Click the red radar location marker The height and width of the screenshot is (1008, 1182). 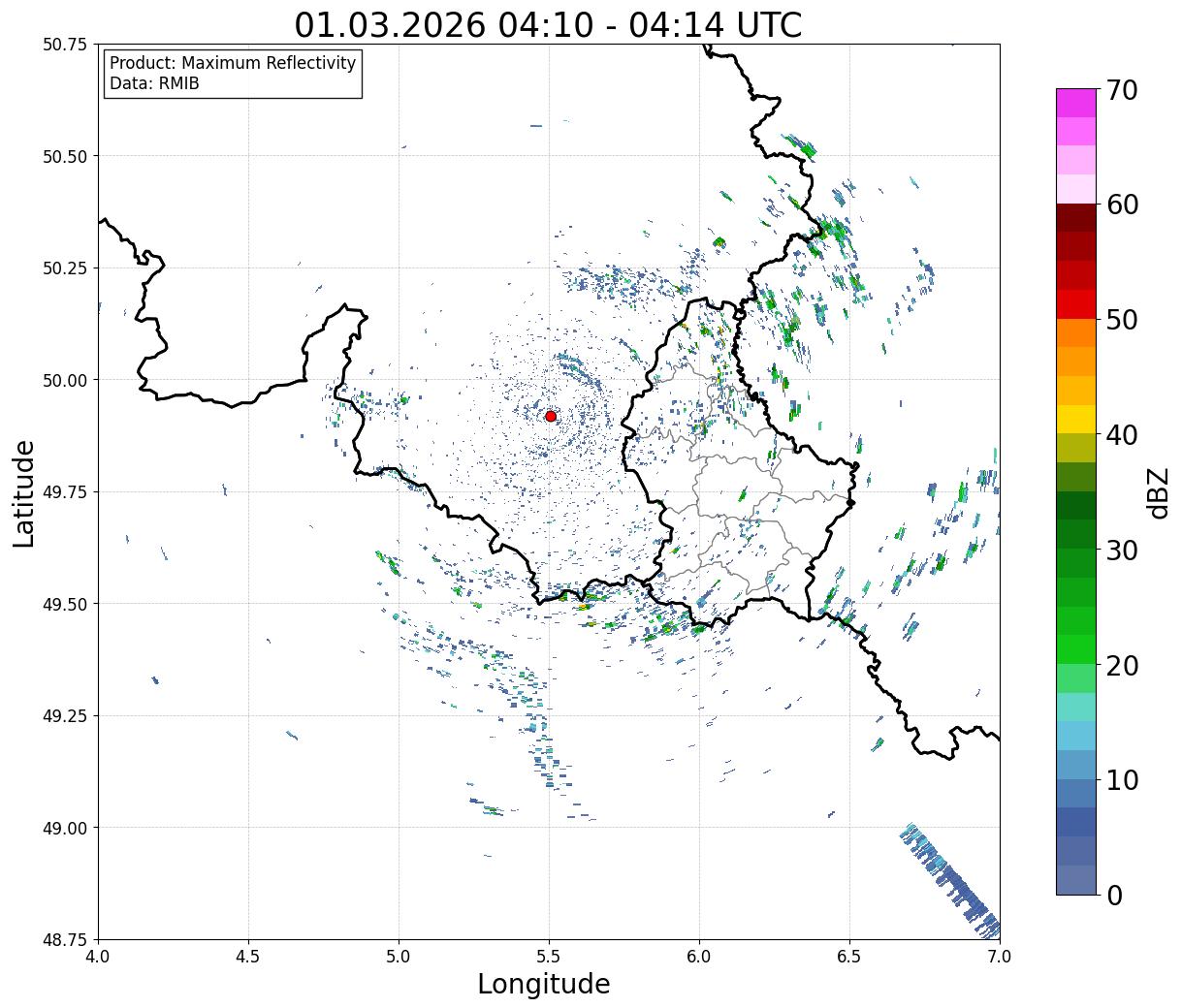pyautogui.click(x=551, y=416)
